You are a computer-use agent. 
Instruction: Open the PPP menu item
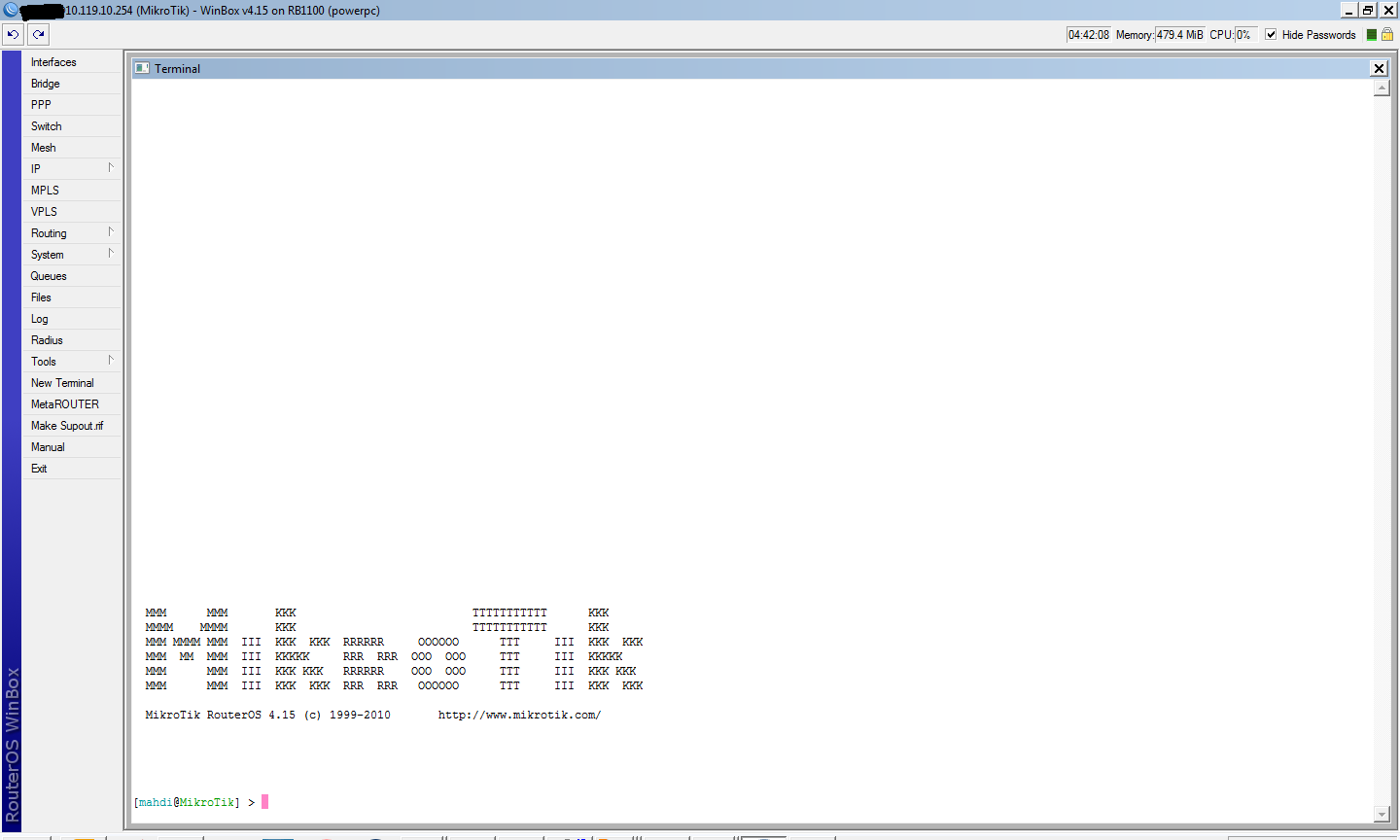[72, 105]
